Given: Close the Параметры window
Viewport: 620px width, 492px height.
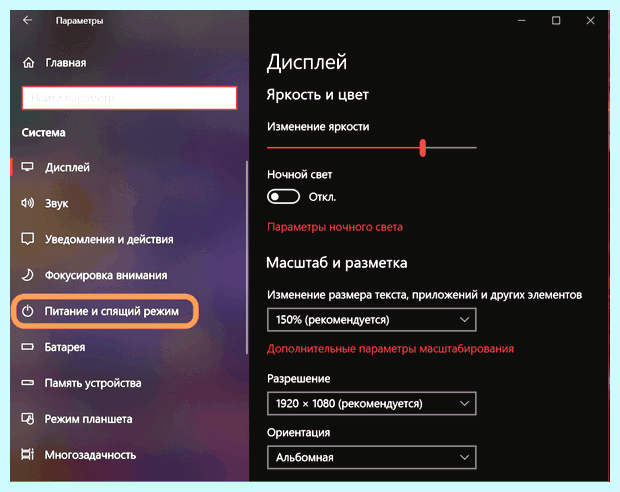Looking at the screenshot, I should coord(590,20).
